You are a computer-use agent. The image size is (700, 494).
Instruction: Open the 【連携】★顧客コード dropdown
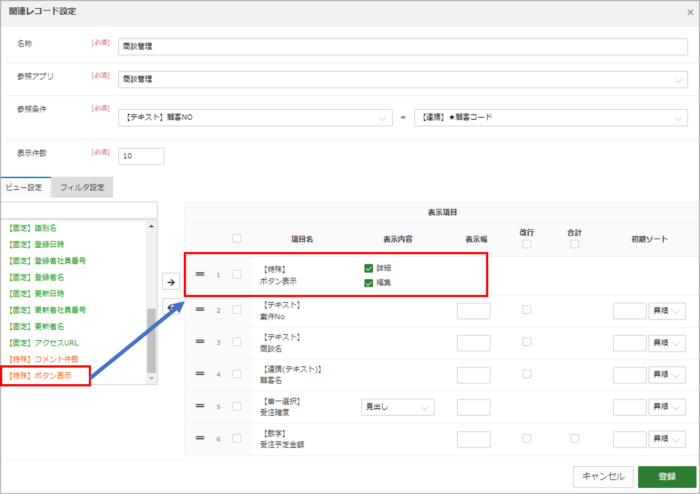tap(551, 118)
